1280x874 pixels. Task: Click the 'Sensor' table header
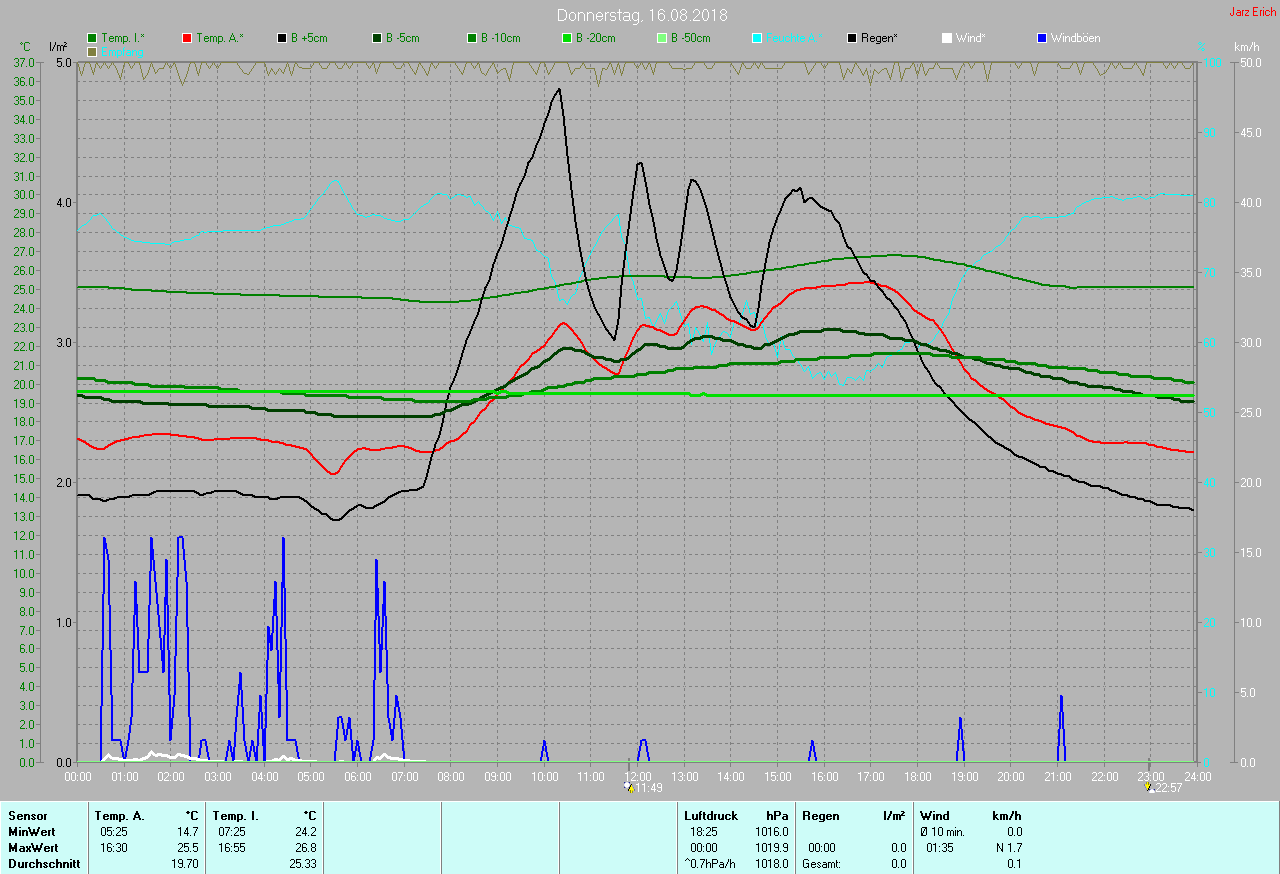[x=27, y=816]
